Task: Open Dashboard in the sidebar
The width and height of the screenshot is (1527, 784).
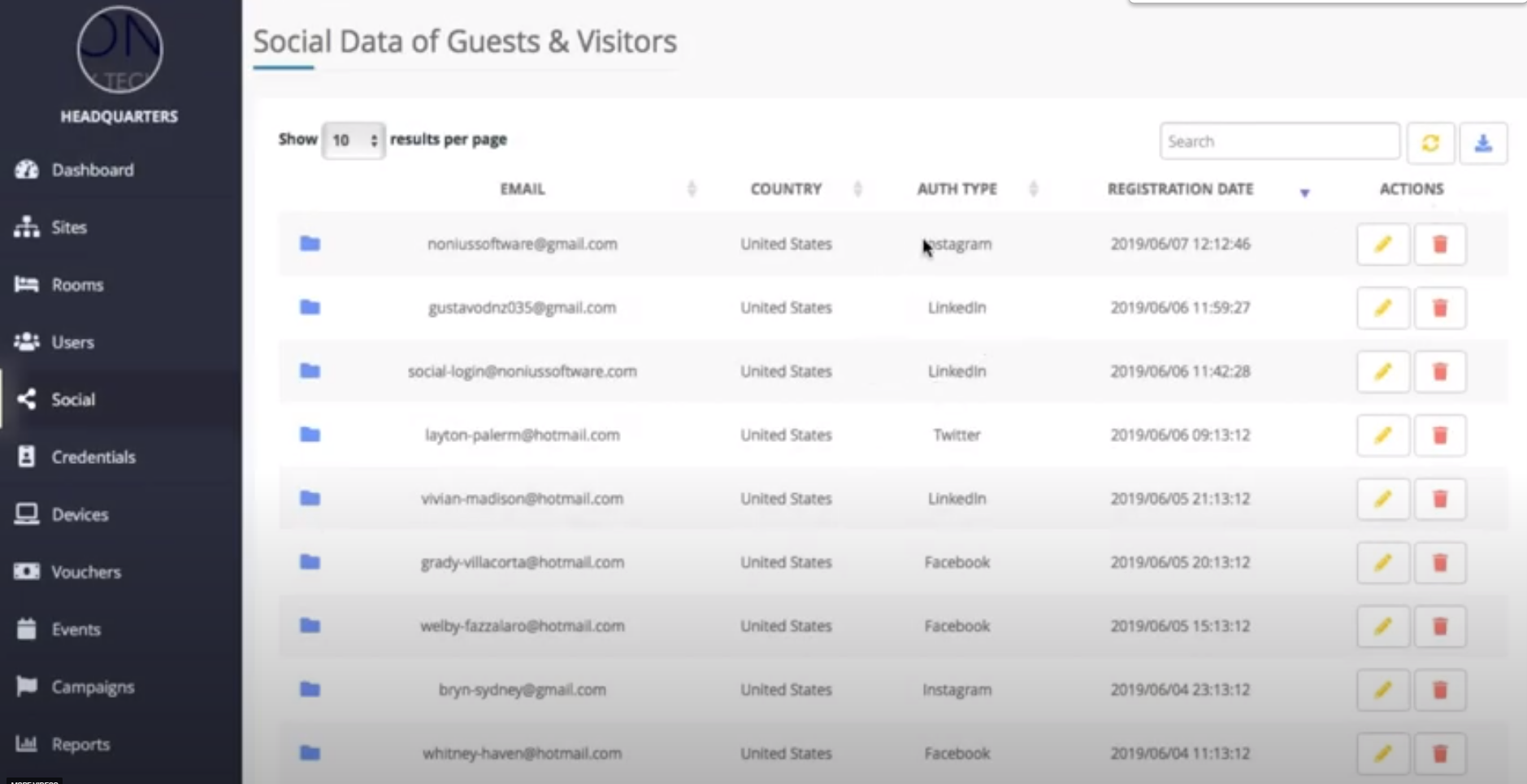Action: click(93, 170)
